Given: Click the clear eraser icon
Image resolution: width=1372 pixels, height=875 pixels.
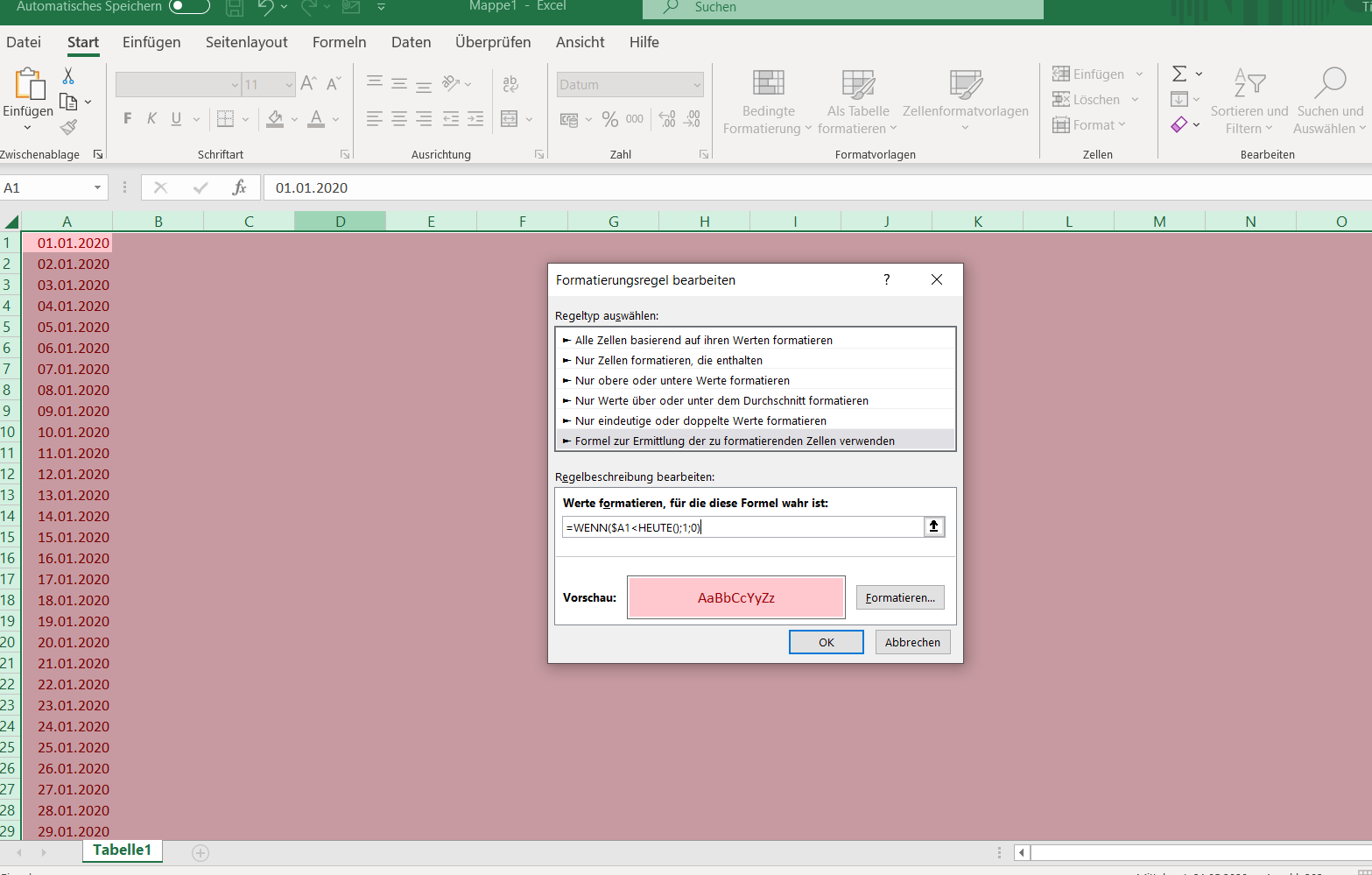Looking at the screenshot, I should pos(1179,124).
